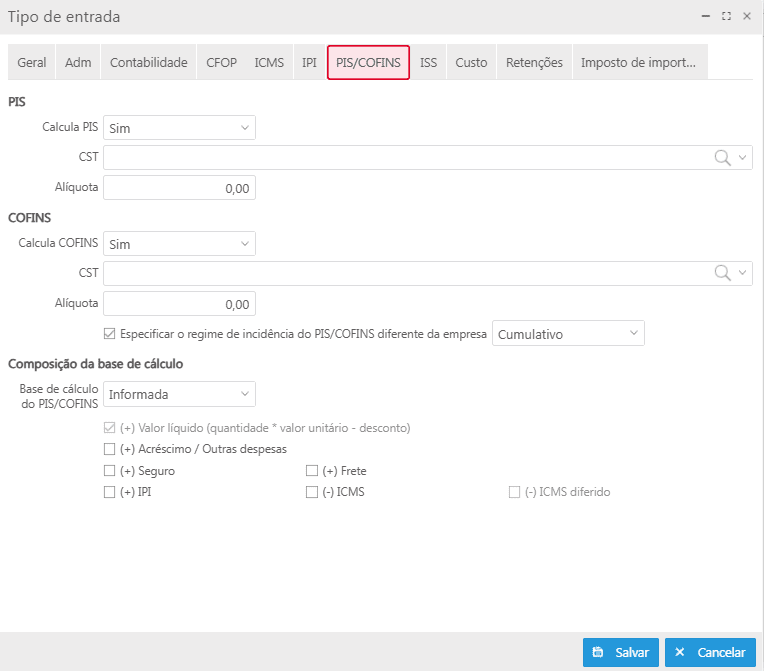Viewport: 764px width, 671px height.
Task: Open the Retenções tab
Action: coord(534,62)
